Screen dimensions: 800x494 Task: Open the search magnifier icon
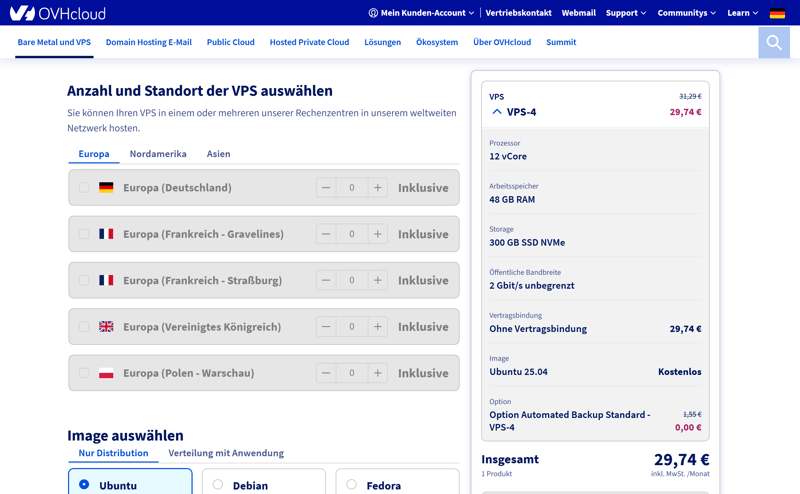[x=773, y=42]
